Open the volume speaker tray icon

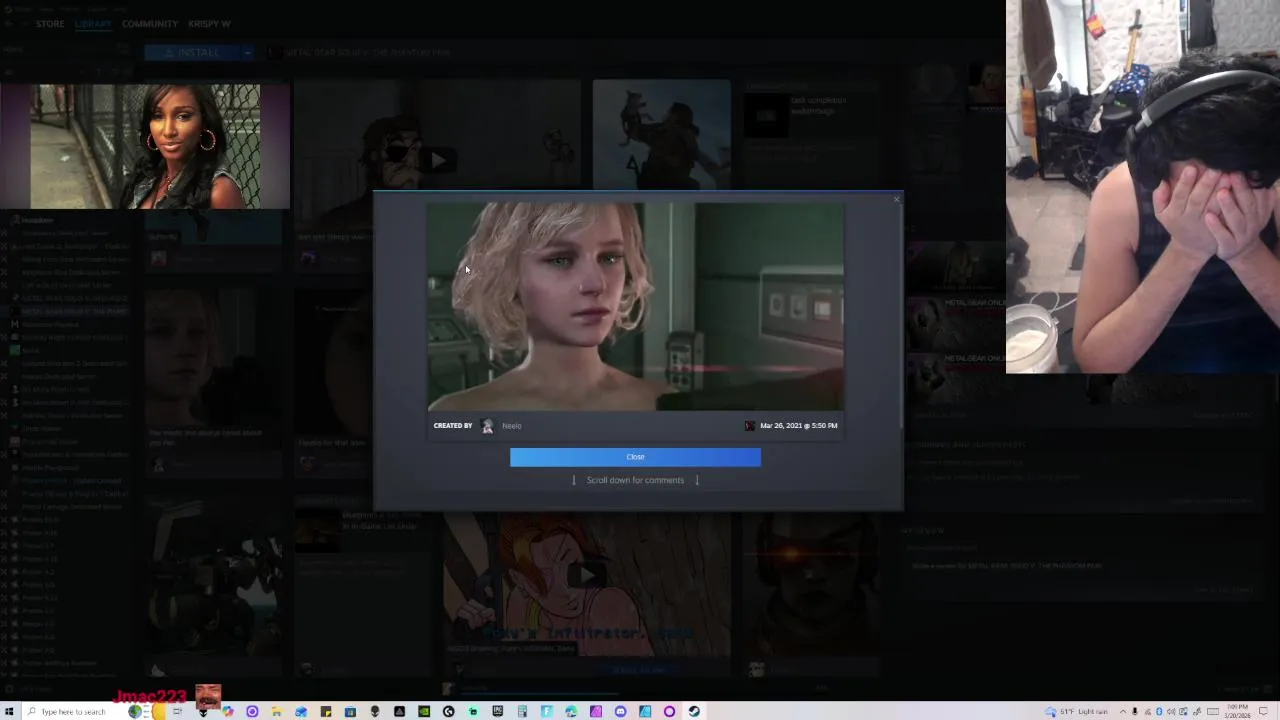pos(1171,711)
